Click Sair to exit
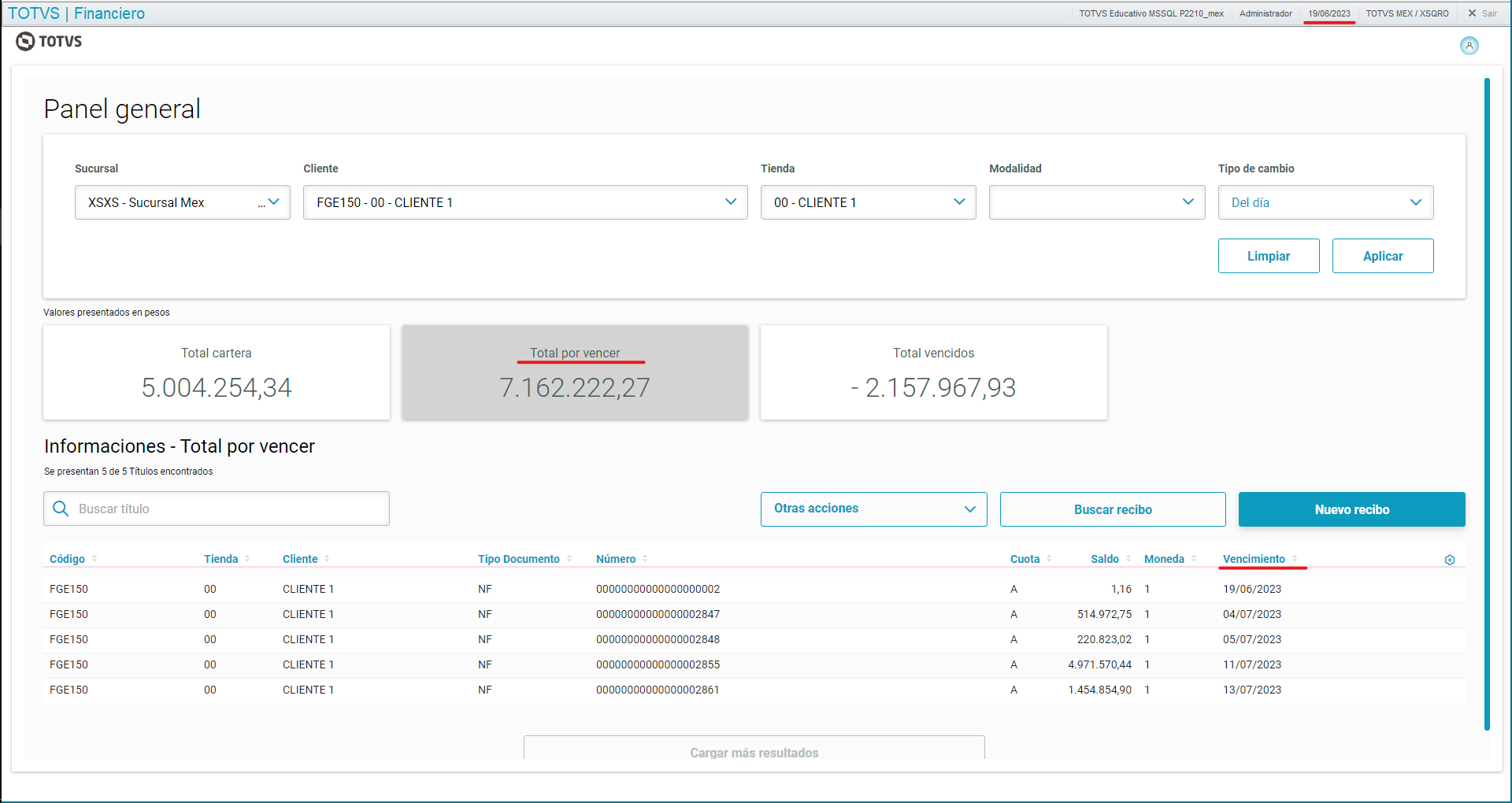This screenshot has height=803, width=1512. click(x=1482, y=13)
